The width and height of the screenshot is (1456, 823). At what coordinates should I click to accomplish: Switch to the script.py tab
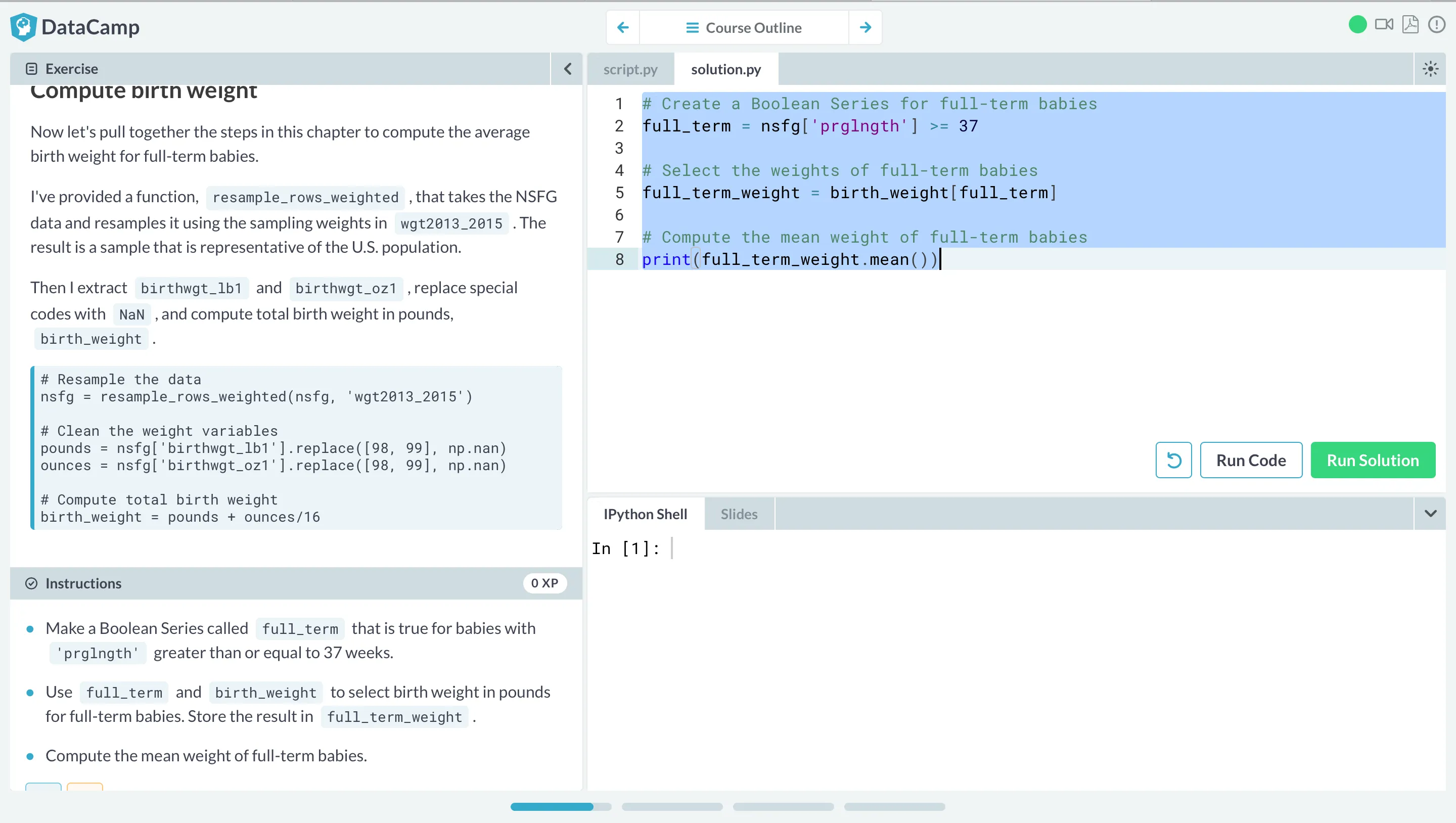(x=630, y=69)
